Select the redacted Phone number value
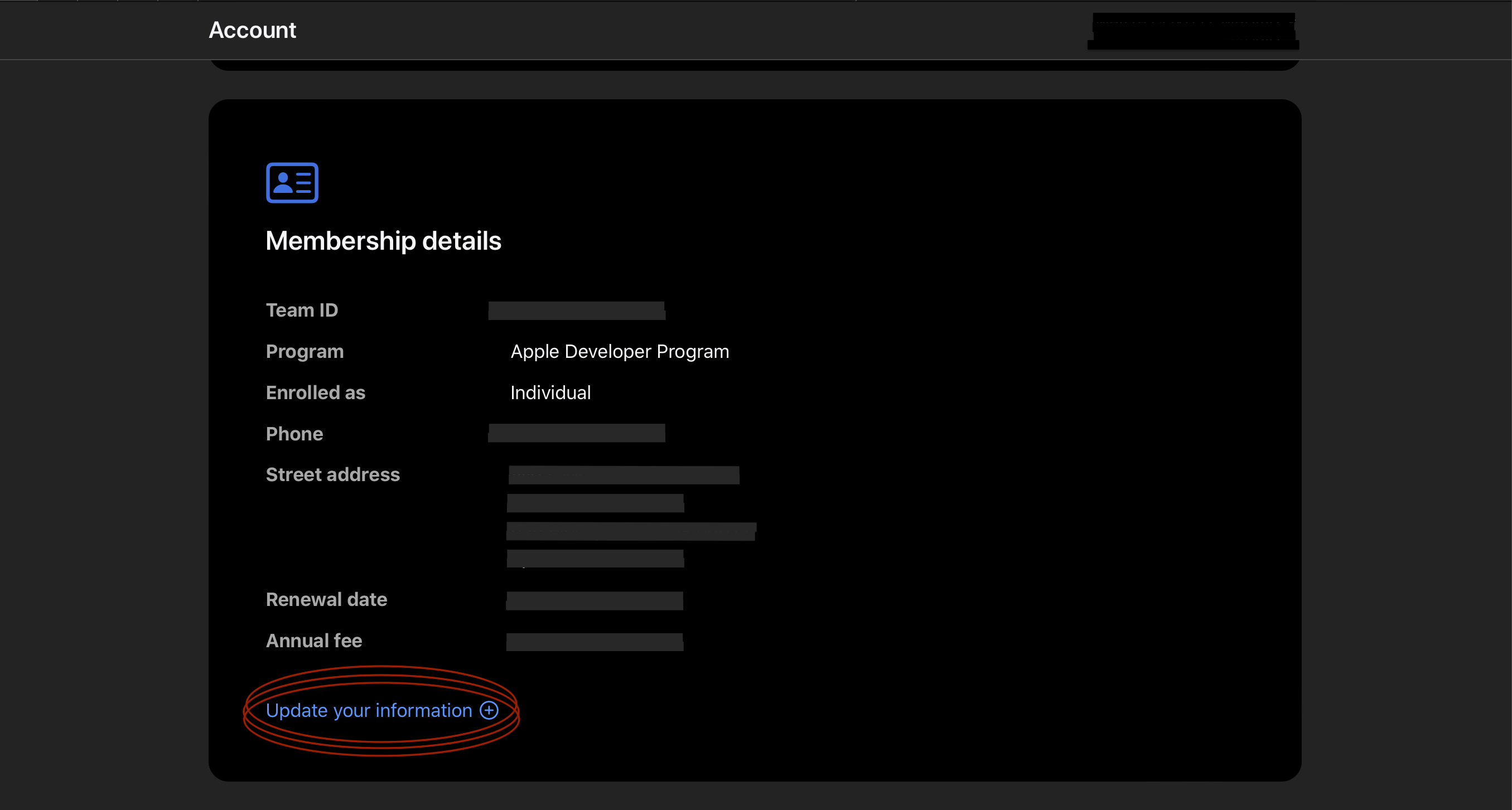Image resolution: width=1512 pixels, height=810 pixels. (576, 434)
